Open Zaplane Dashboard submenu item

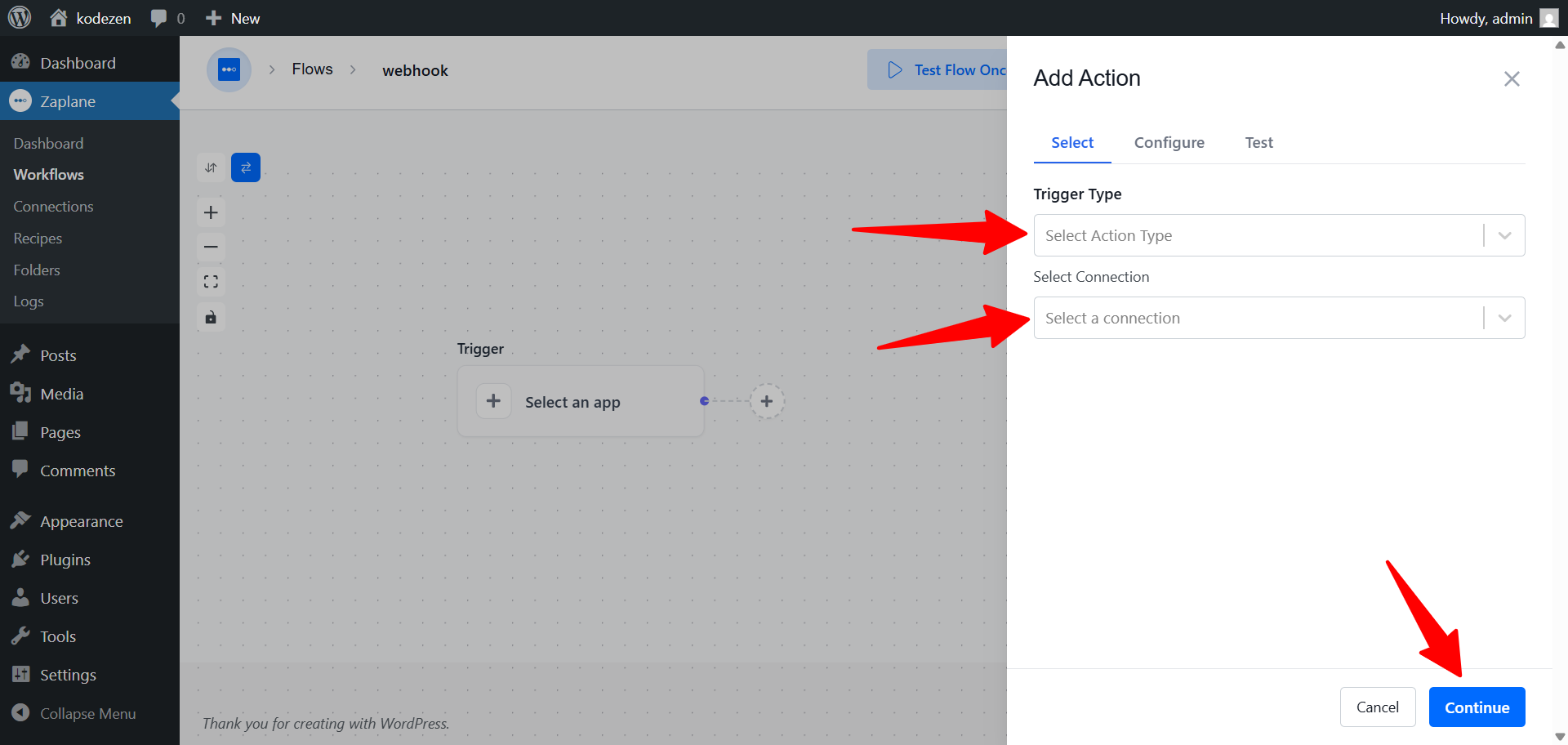(x=48, y=143)
